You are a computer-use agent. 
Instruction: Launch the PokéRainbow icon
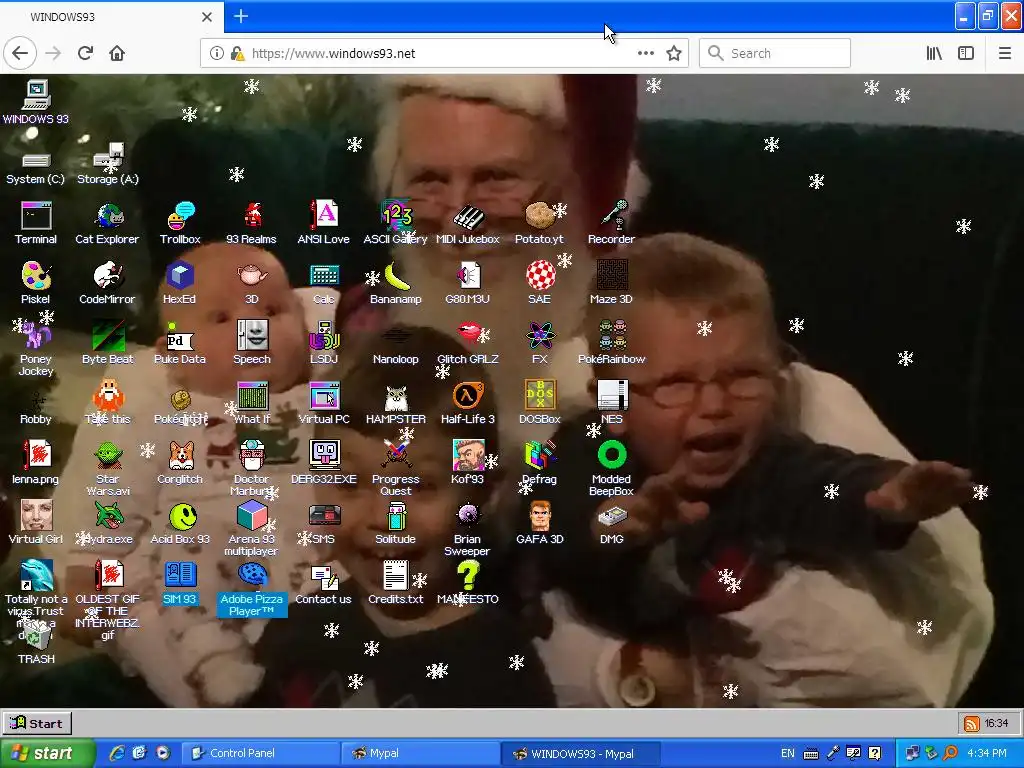[x=612, y=344]
